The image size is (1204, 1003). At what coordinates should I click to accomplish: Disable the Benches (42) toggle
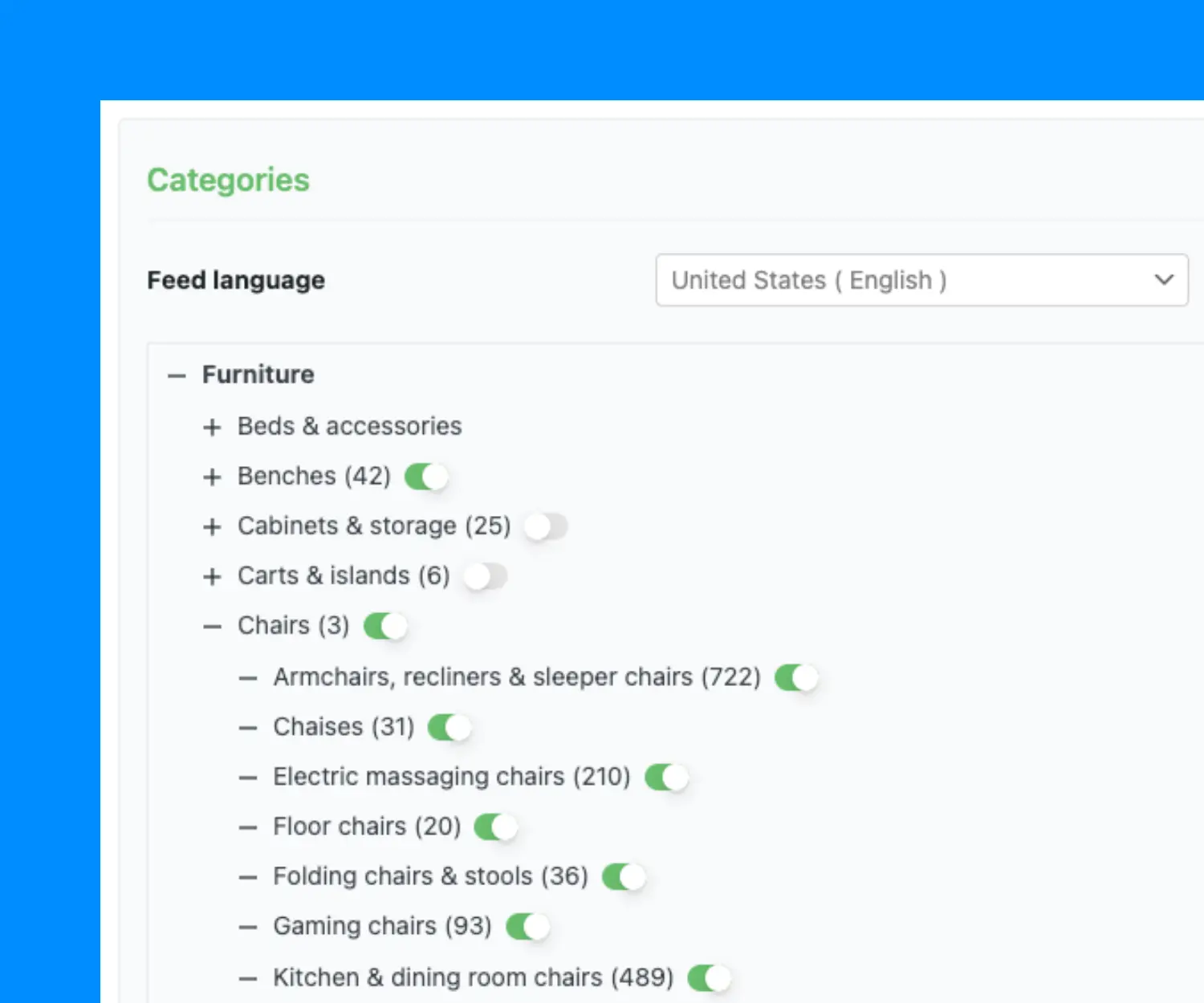[x=425, y=477]
